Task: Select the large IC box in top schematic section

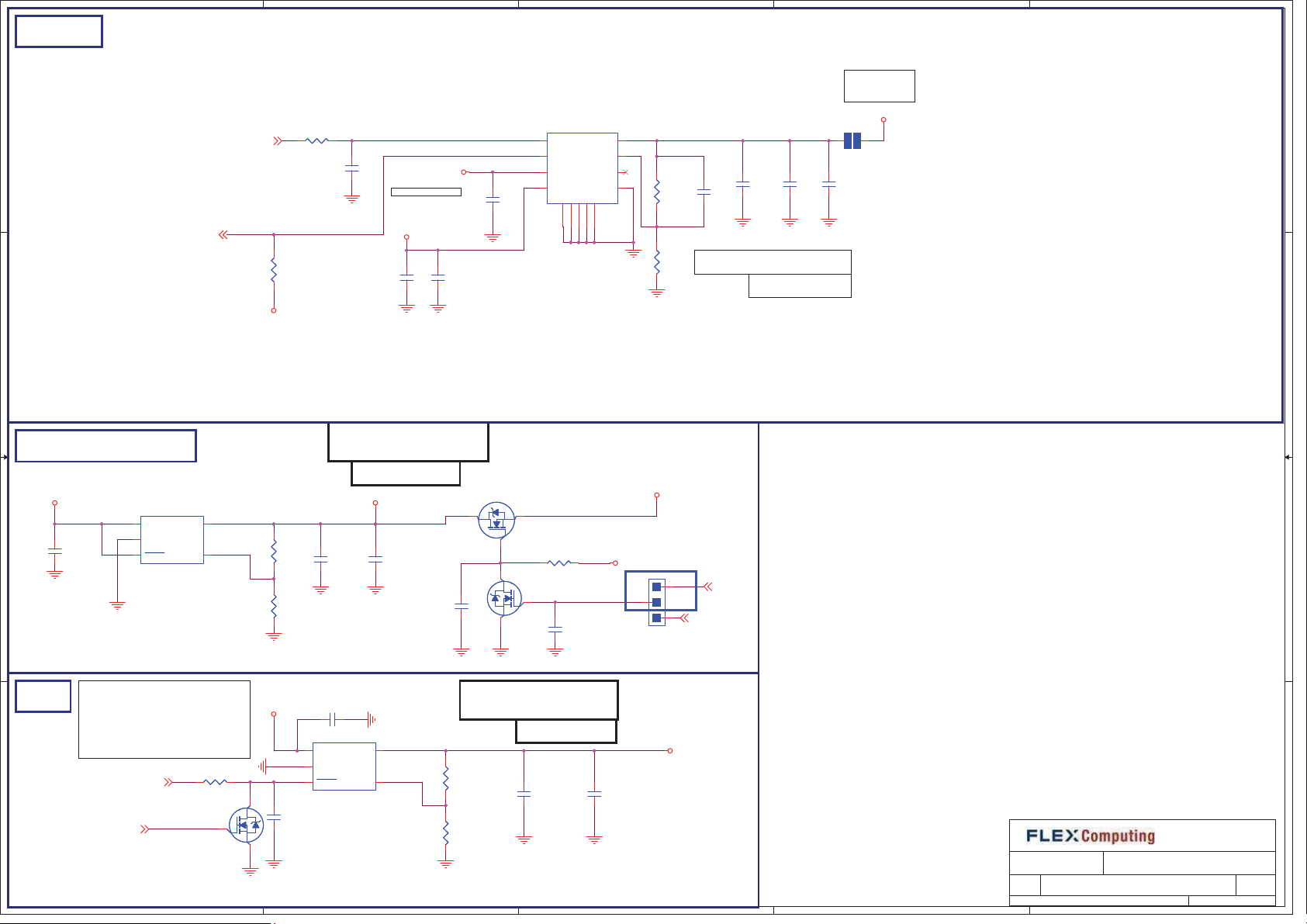Action: [583, 168]
